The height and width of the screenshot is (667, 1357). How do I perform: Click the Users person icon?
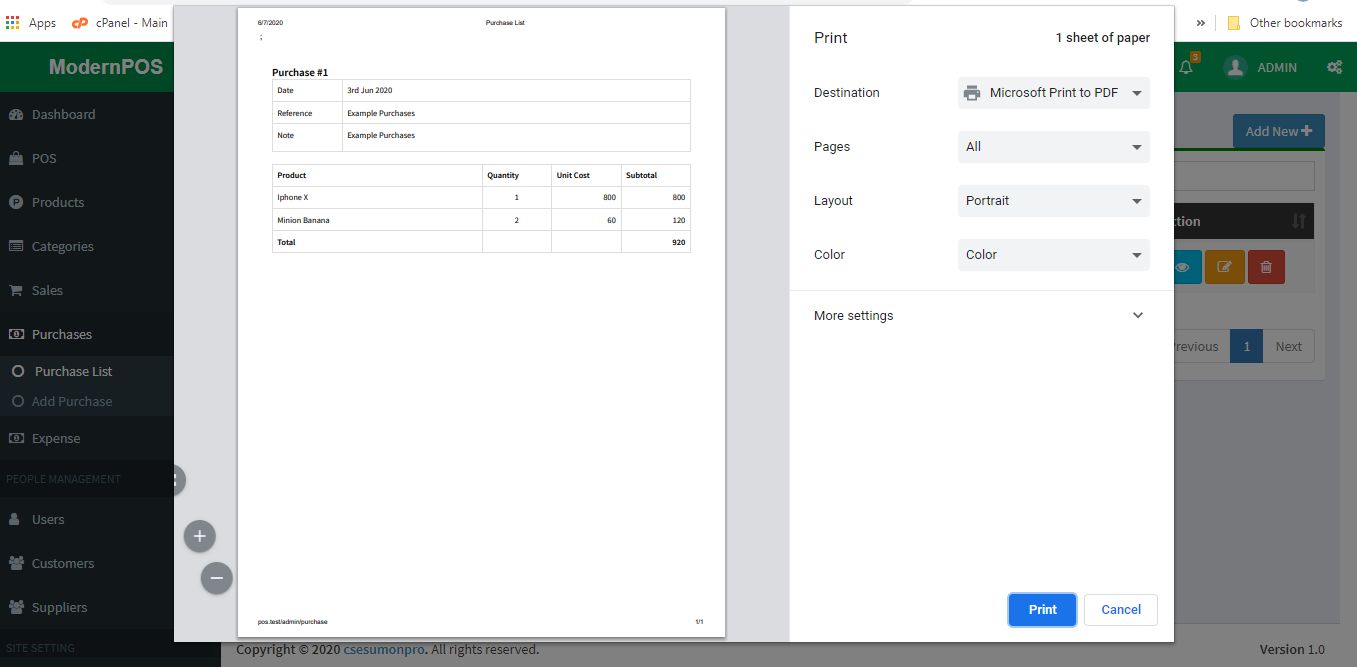(15, 519)
